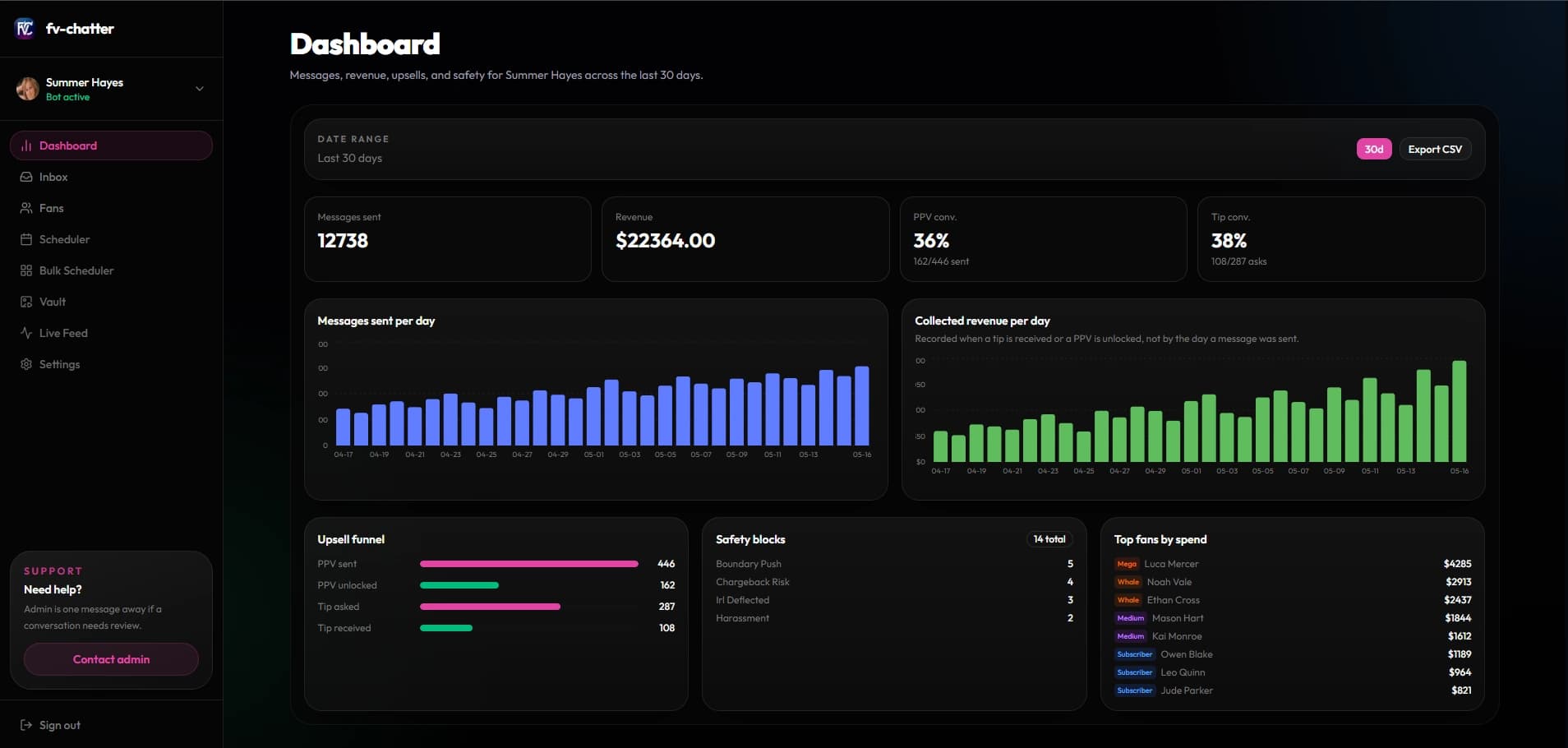Click the $821 spend amount

(x=1461, y=690)
